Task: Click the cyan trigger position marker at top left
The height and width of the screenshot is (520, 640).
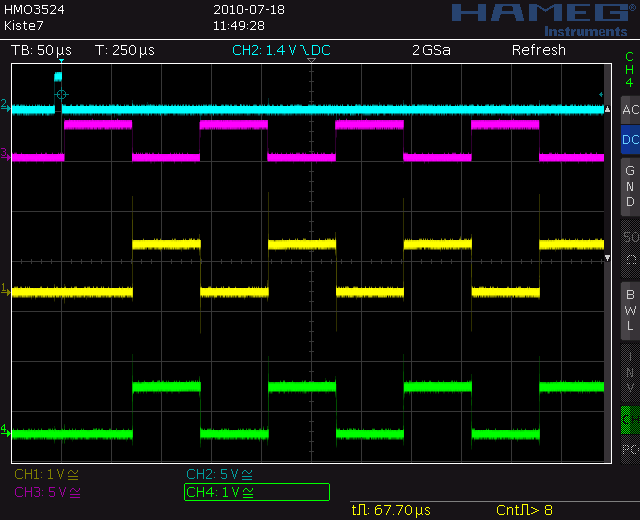Action: 61,60
